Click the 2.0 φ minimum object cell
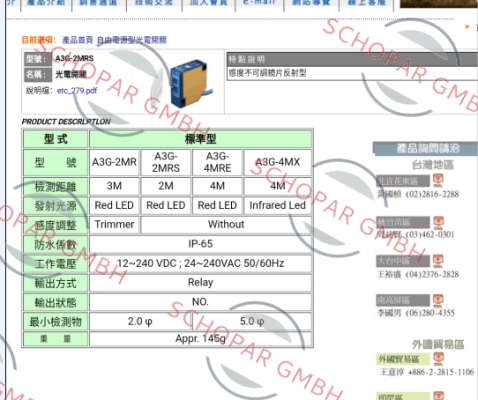Viewport: 478px width, 400px height. 140,321
